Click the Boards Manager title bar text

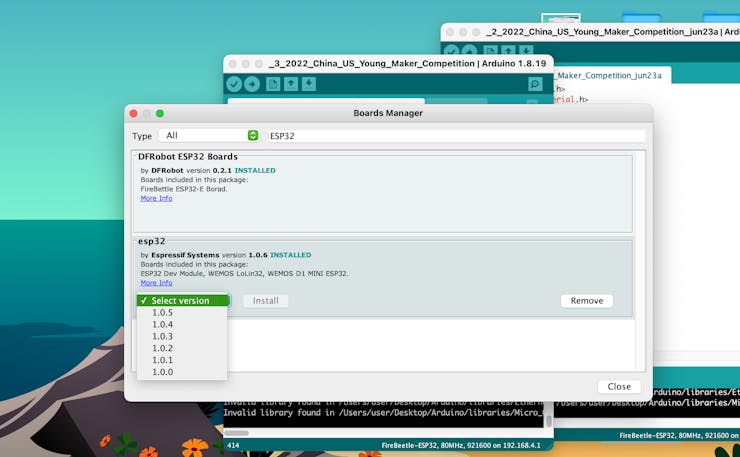[x=388, y=113]
